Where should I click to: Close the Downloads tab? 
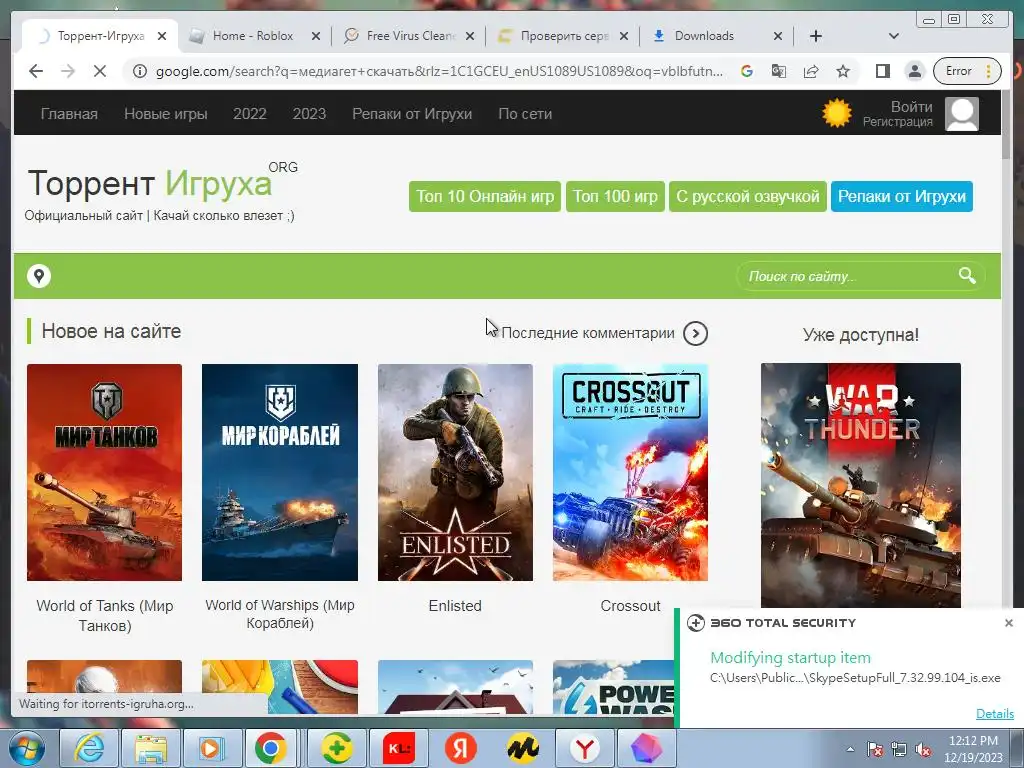(x=778, y=36)
